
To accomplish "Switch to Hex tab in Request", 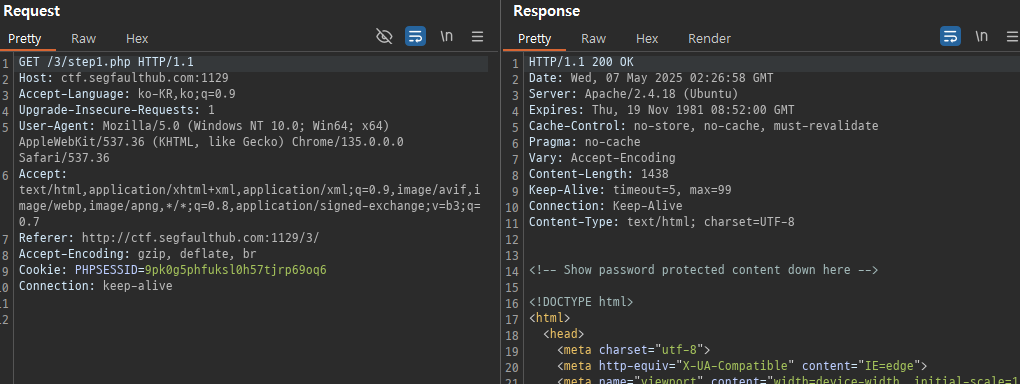I will click(x=137, y=39).
